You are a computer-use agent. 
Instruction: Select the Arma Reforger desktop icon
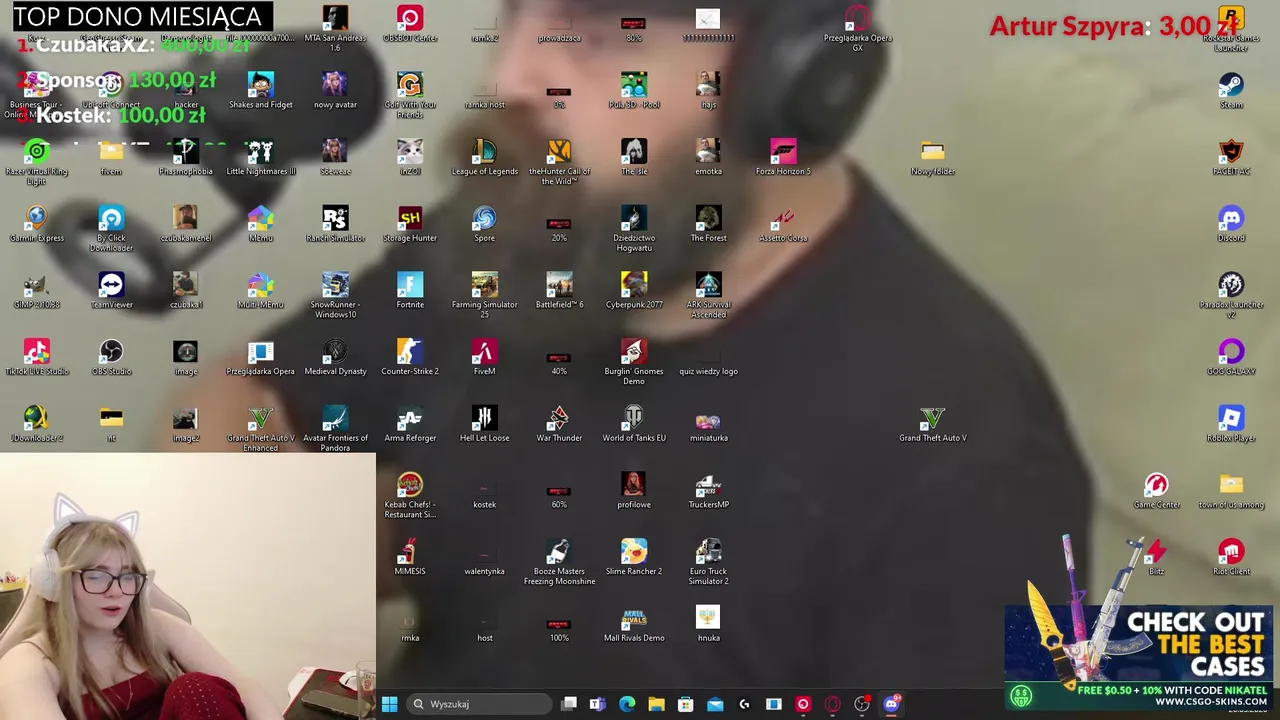410,424
